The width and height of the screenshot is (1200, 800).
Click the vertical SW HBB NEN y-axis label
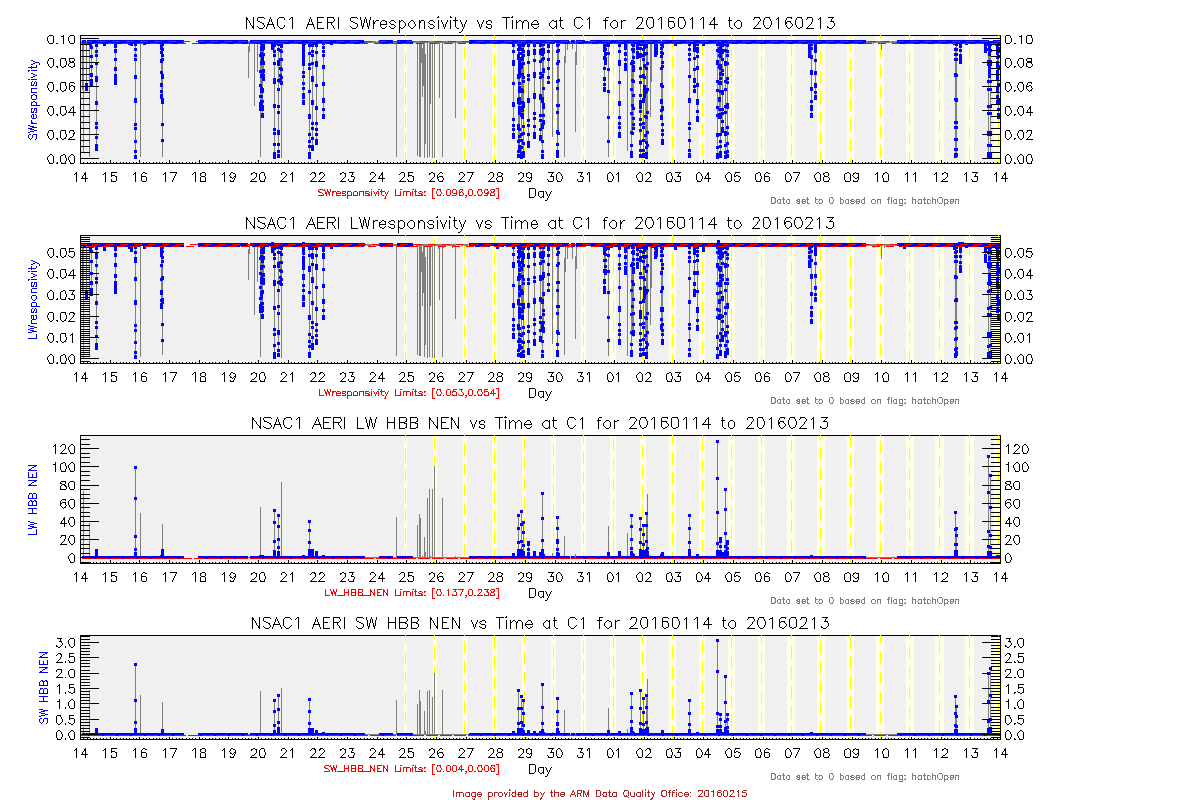[x=44, y=688]
